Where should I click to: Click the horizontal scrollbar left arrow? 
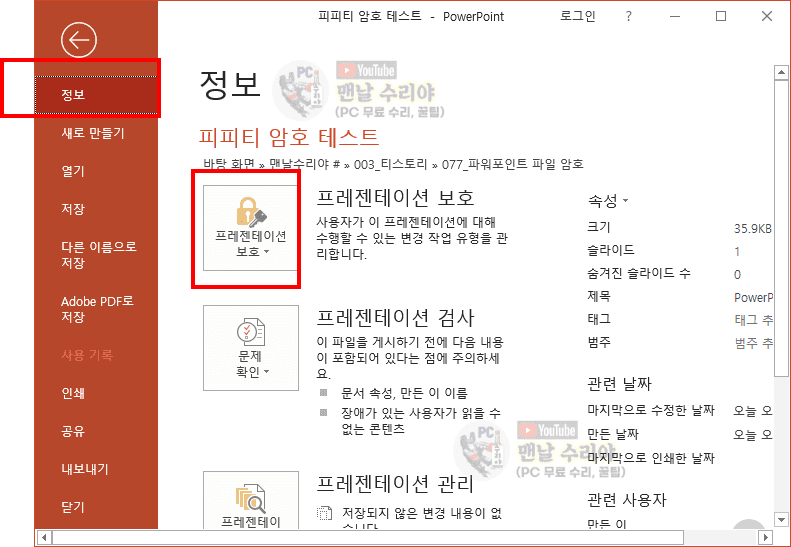(x=44, y=537)
